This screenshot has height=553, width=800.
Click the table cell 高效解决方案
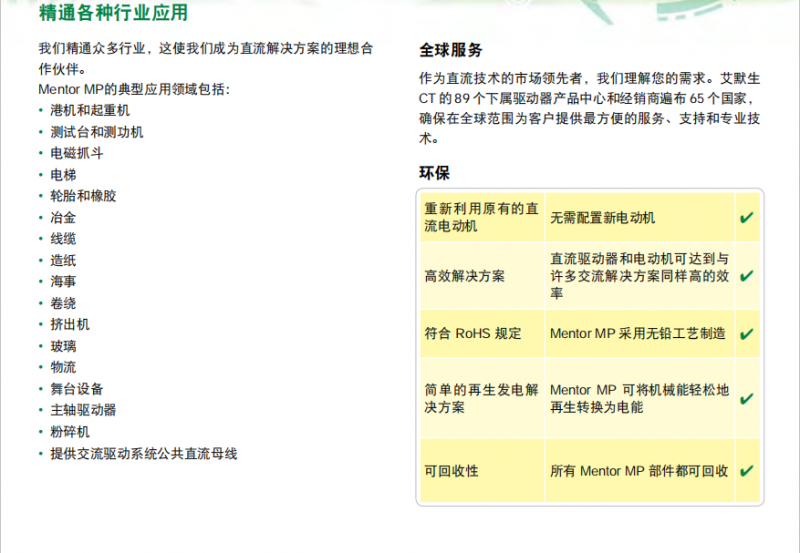tap(482, 276)
